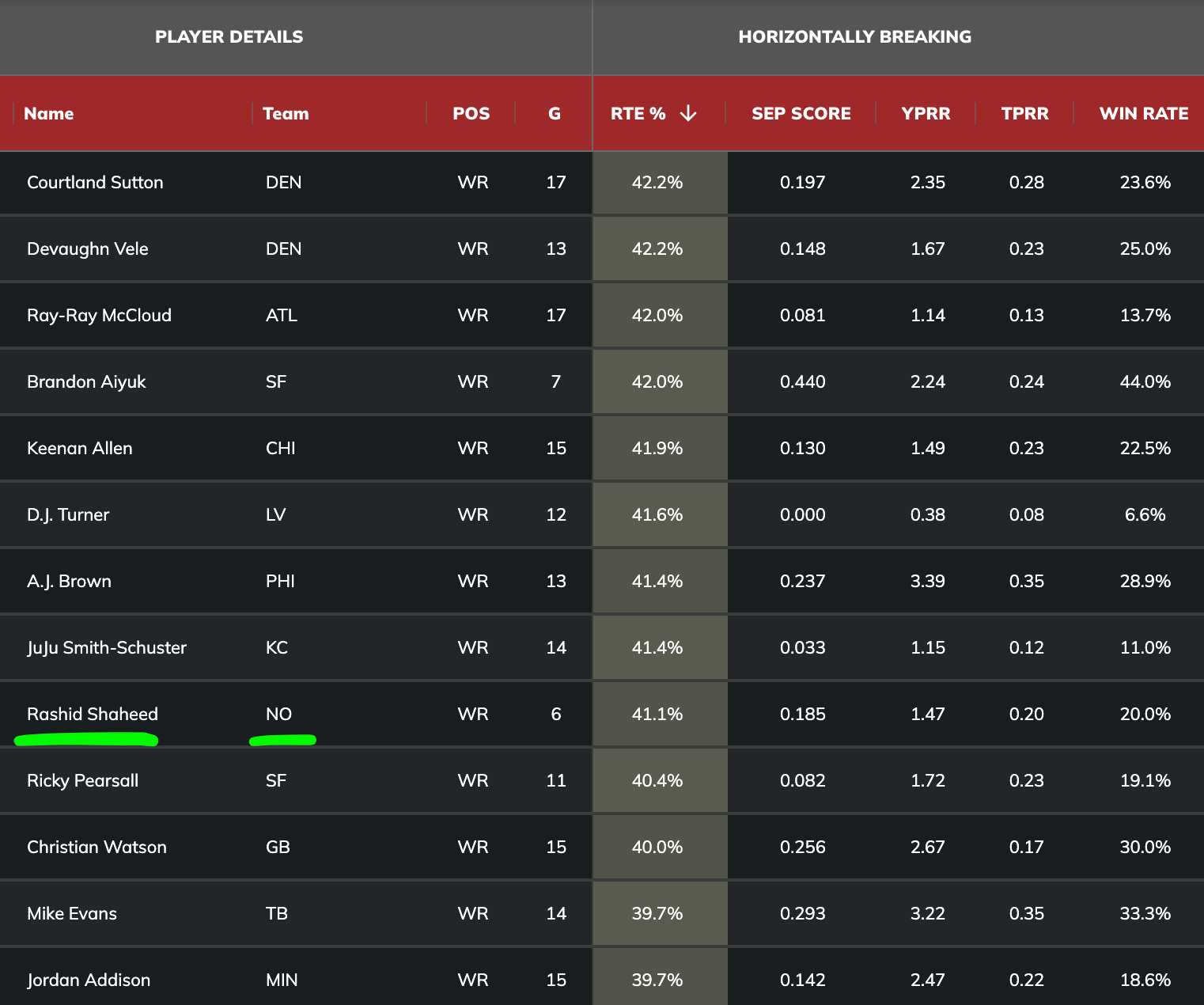Click the TB team cell
The image size is (1204, 1005).
pyautogui.click(x=277, y=913)
